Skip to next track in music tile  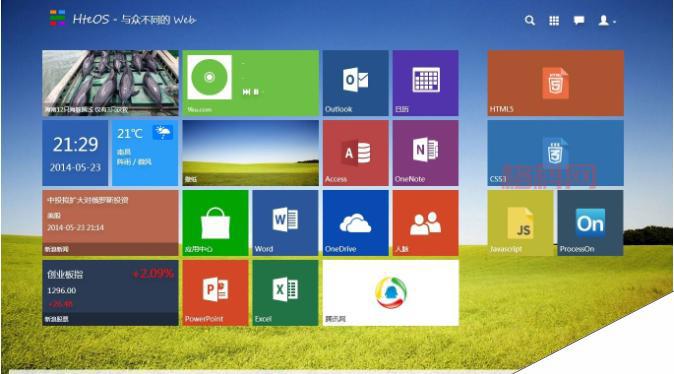click(246, 92)
